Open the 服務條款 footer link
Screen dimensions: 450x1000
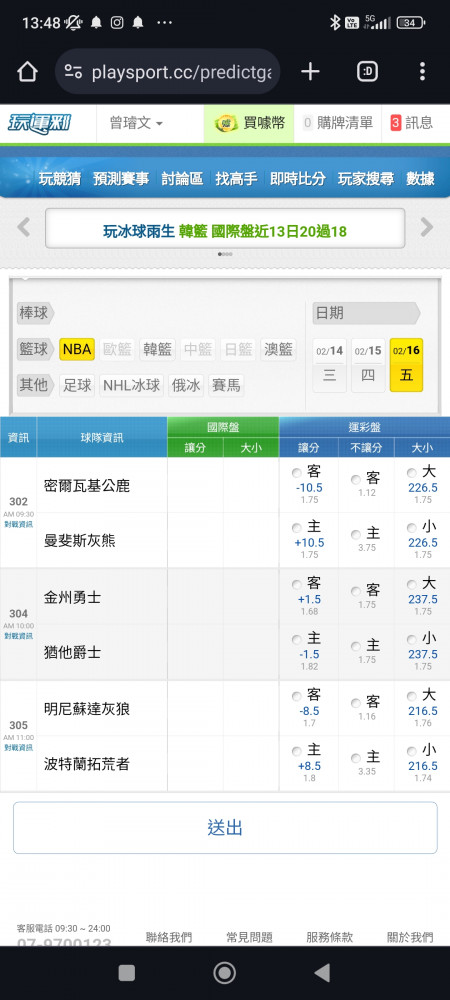[x=330, y=937]
